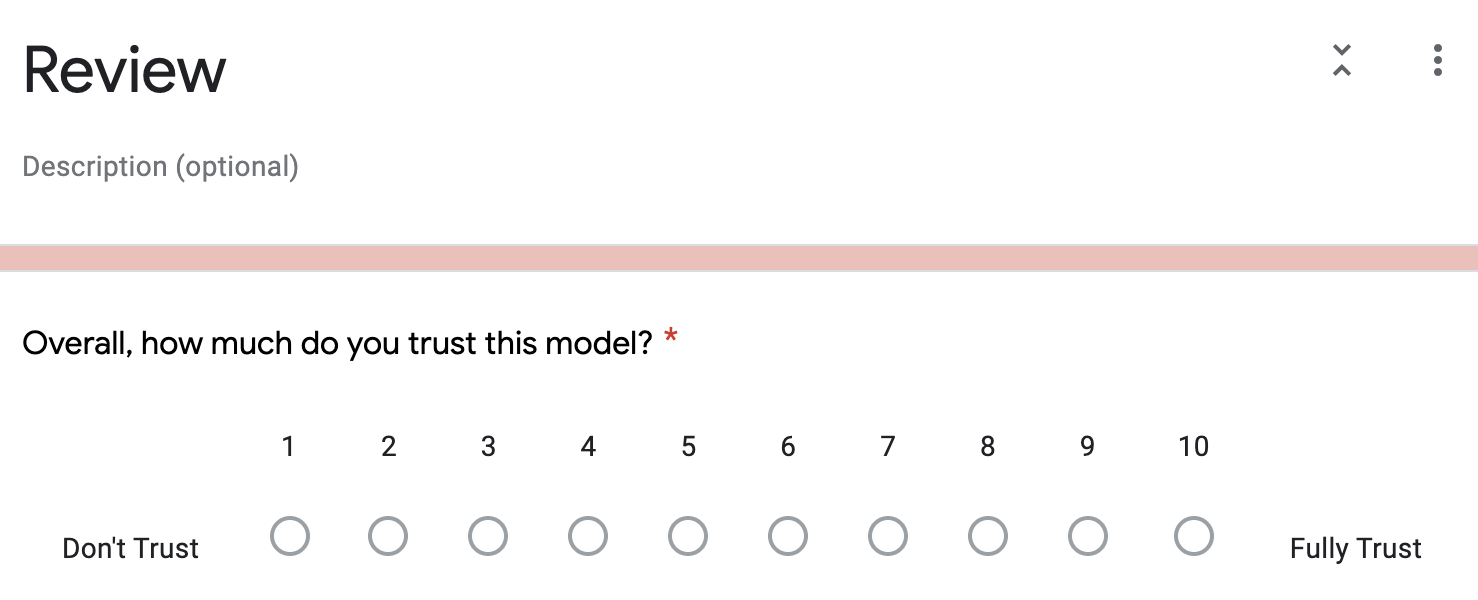Choose rating 3 on the trust scale
The image size is (1478, 600).
488,536
